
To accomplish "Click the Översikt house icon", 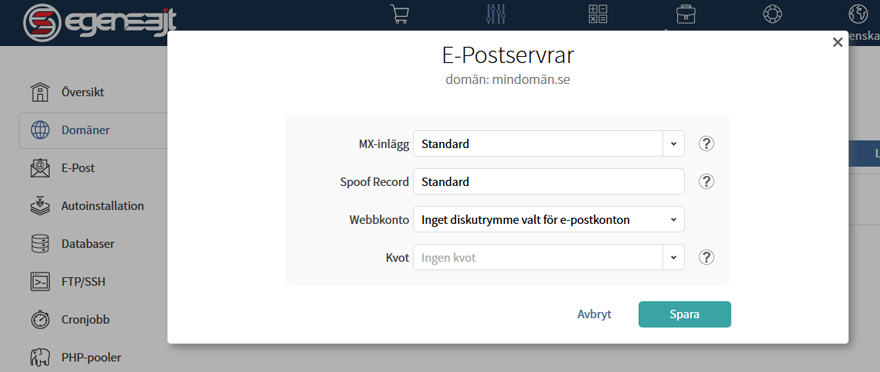I will [40, 92].
